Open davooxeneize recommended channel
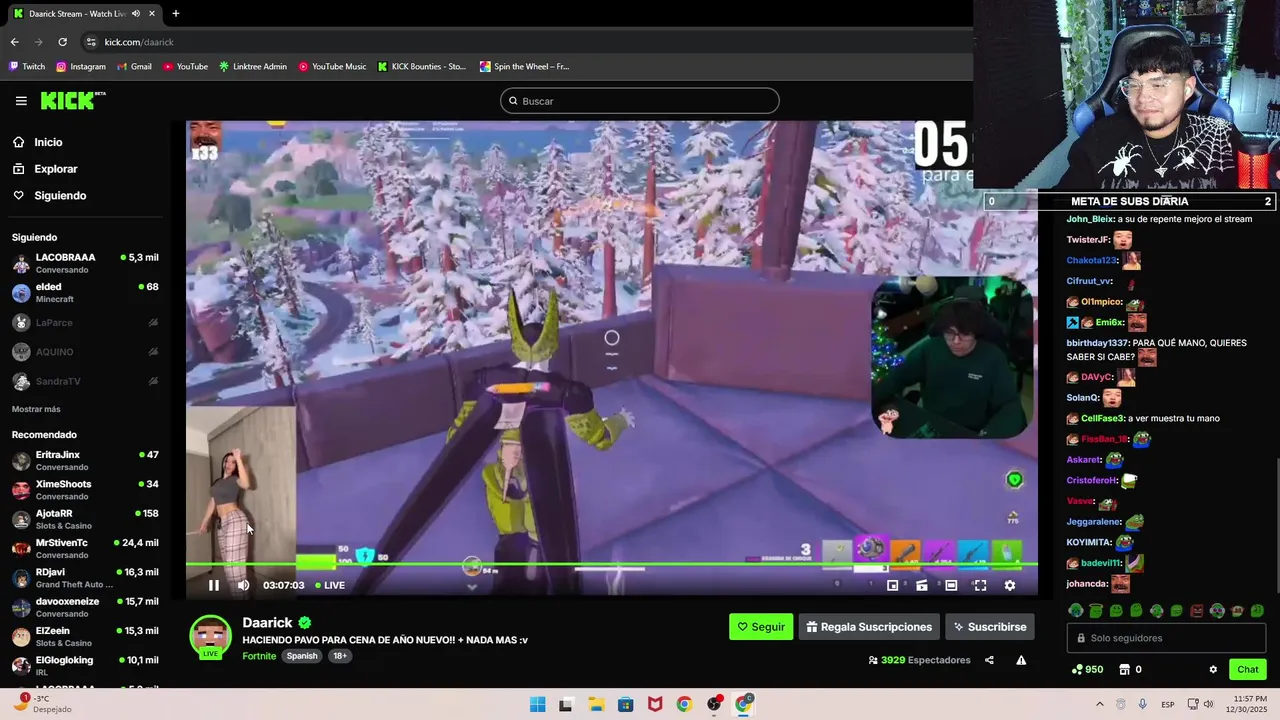This screenshot has height=720, width=1280. pyautogui.click(x=85, y=607)
